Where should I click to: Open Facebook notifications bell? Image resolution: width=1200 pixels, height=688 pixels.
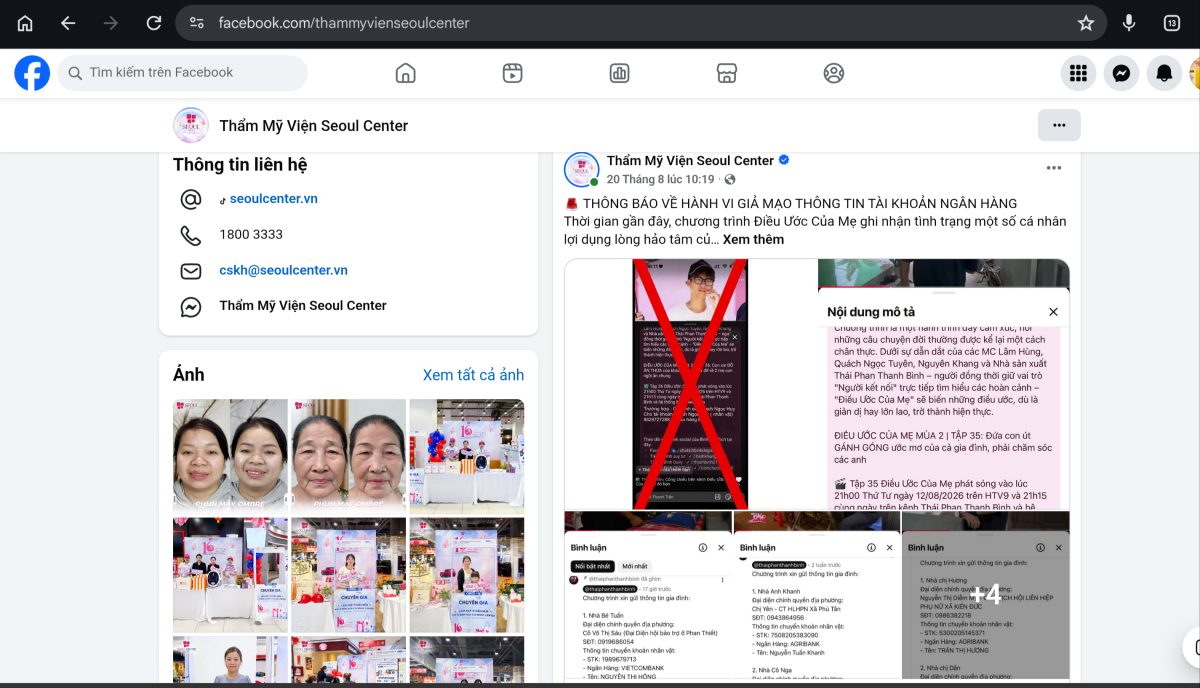point(1164,73)
